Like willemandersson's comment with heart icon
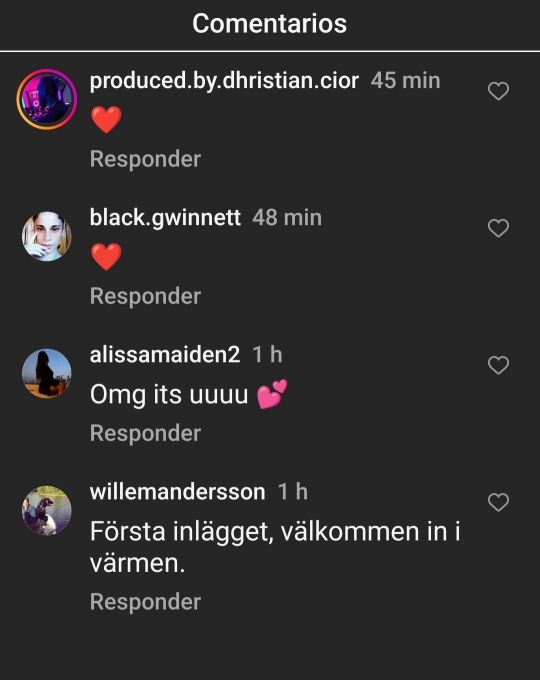 tap(498, 502)
